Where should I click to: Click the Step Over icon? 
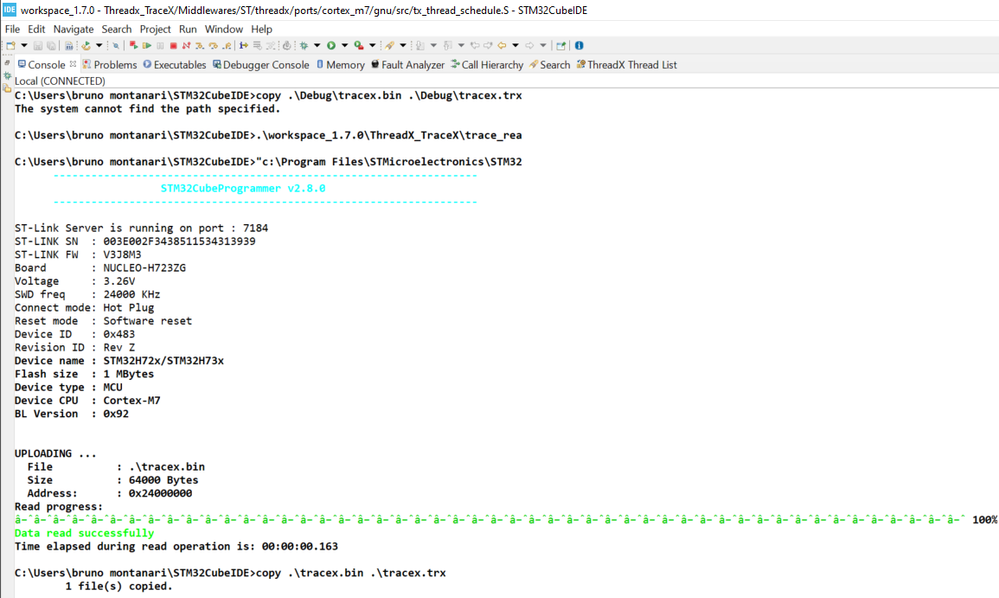pyautogui.click(x=213, y=46)
